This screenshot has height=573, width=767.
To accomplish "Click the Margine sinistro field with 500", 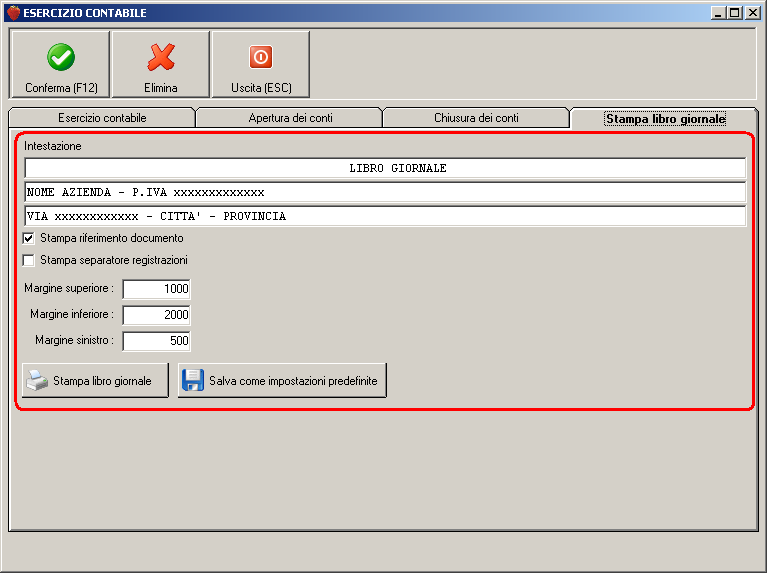I will point(157,341).
